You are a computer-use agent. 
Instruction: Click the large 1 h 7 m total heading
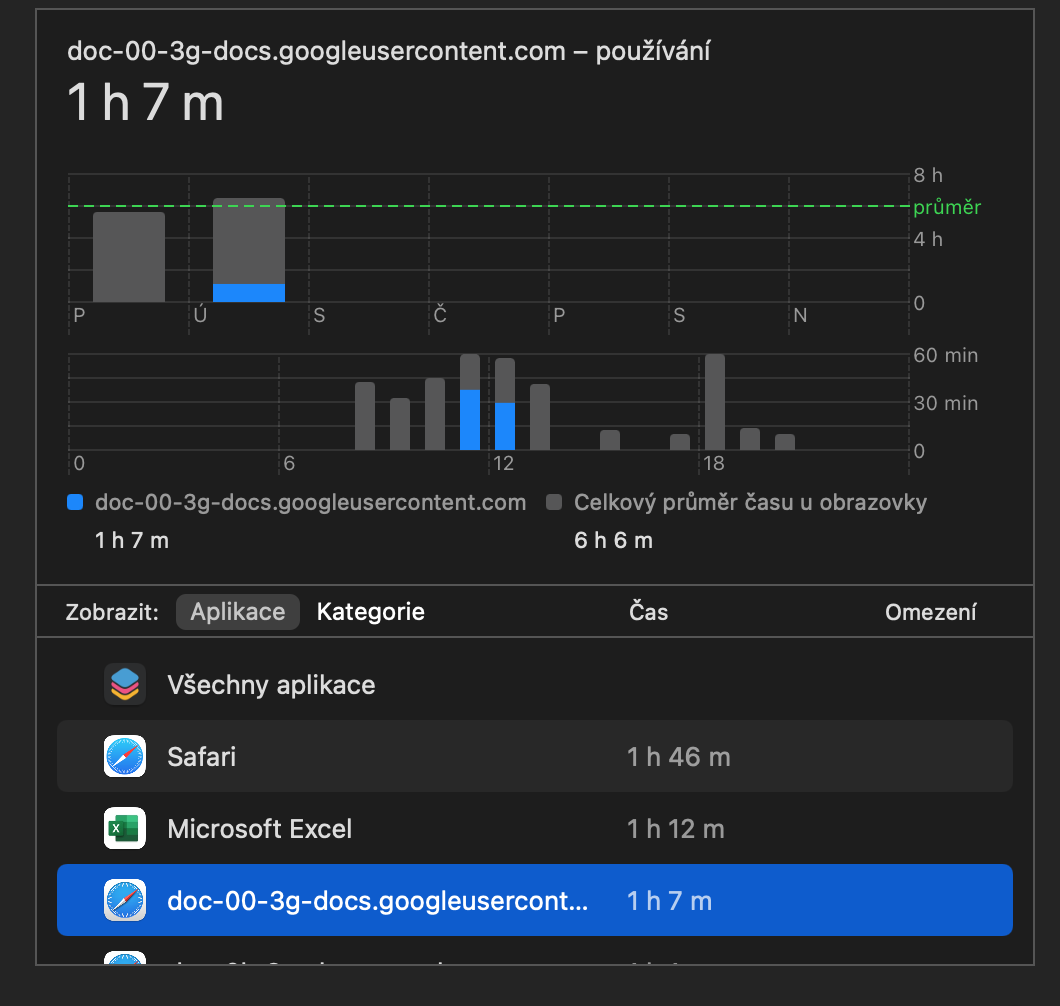click(x=145, y=103)
